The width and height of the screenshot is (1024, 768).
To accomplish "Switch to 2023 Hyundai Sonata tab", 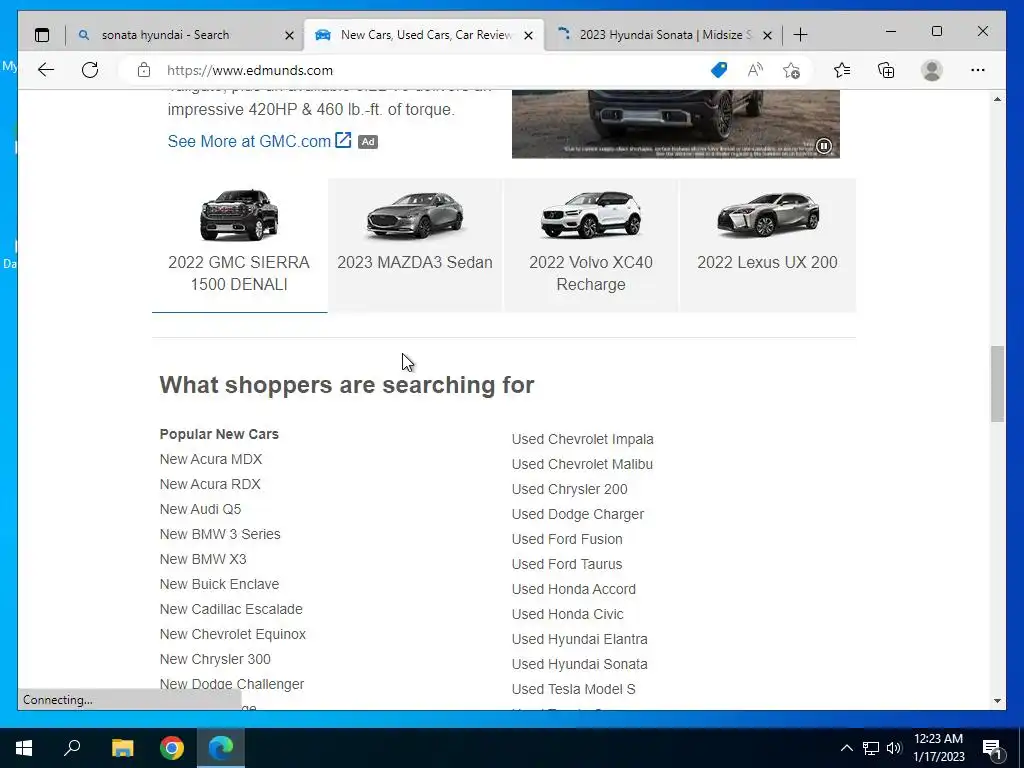I will tap(665, 35).
